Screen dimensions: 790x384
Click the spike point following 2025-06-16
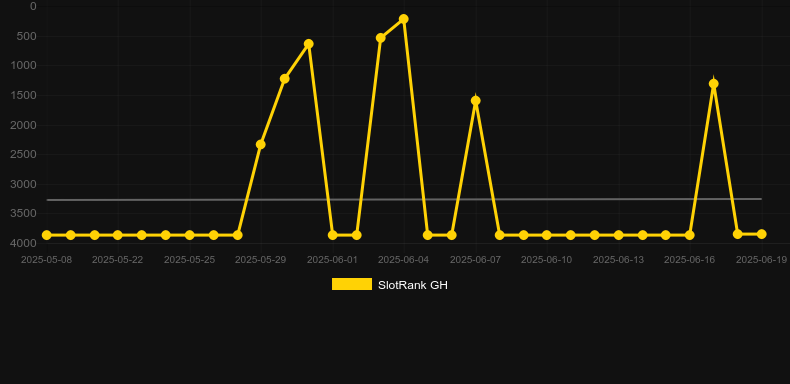coord(713,84)
